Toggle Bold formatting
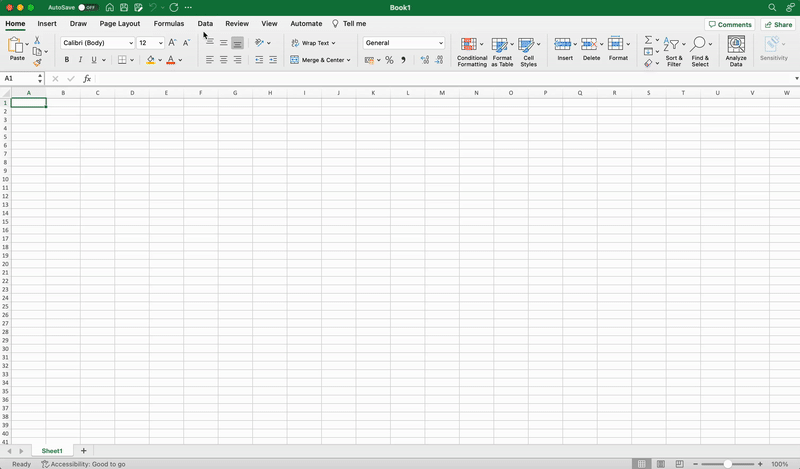The height and width of the screenshot is (469, 800). (x=67, y=60)
